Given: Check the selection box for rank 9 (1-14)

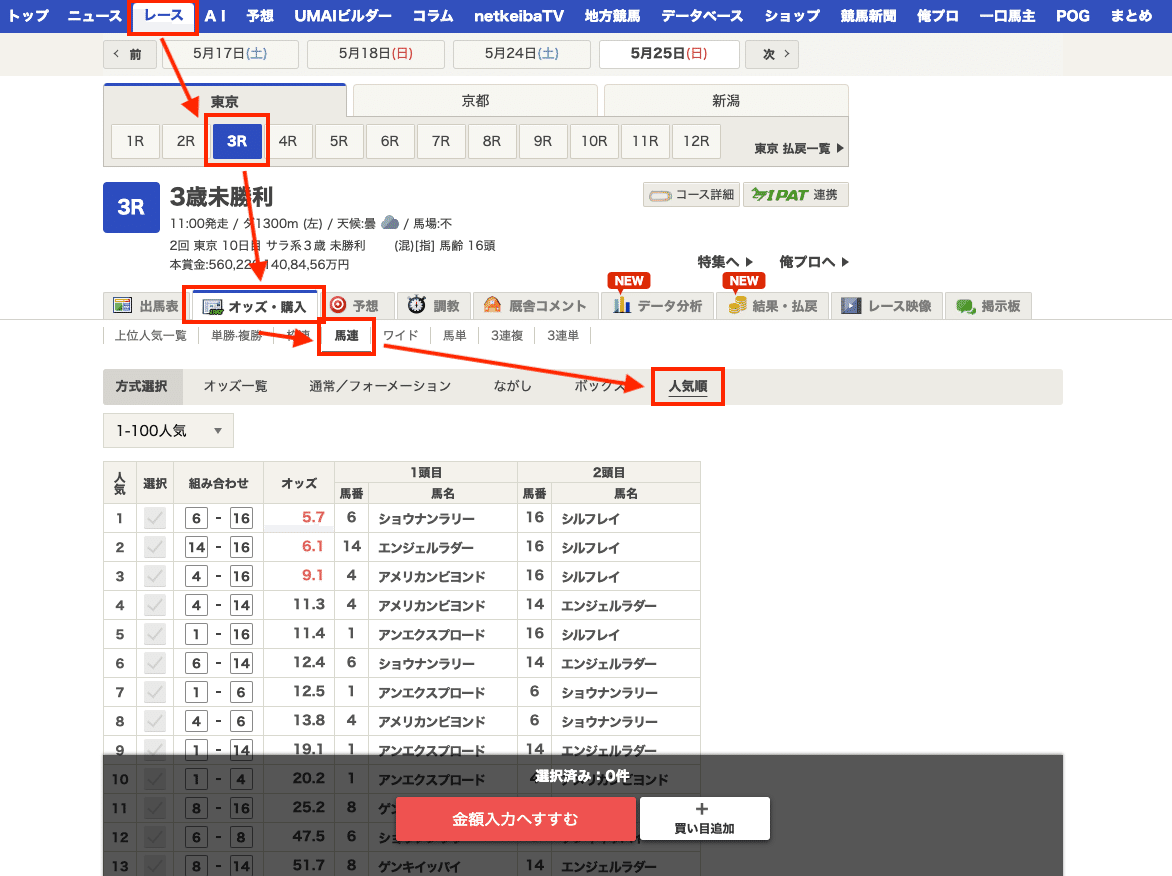Looking at the screenshot, I should pyautogui.click(x=155, y=750).
